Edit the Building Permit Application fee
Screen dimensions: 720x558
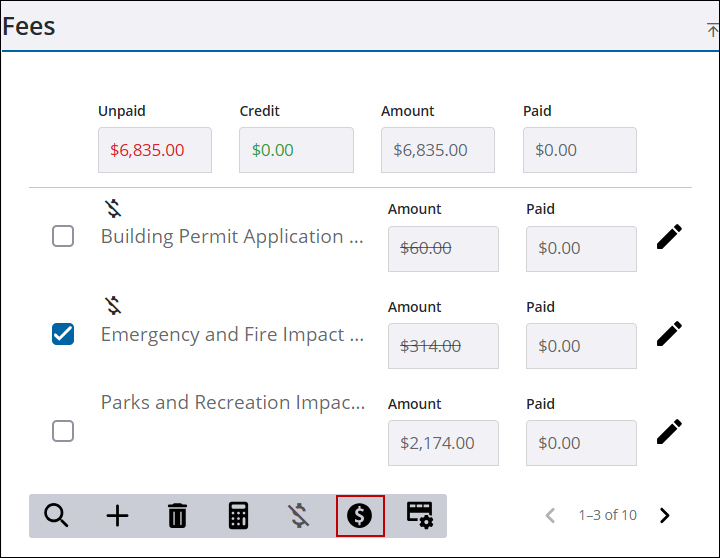click(669, 237)
